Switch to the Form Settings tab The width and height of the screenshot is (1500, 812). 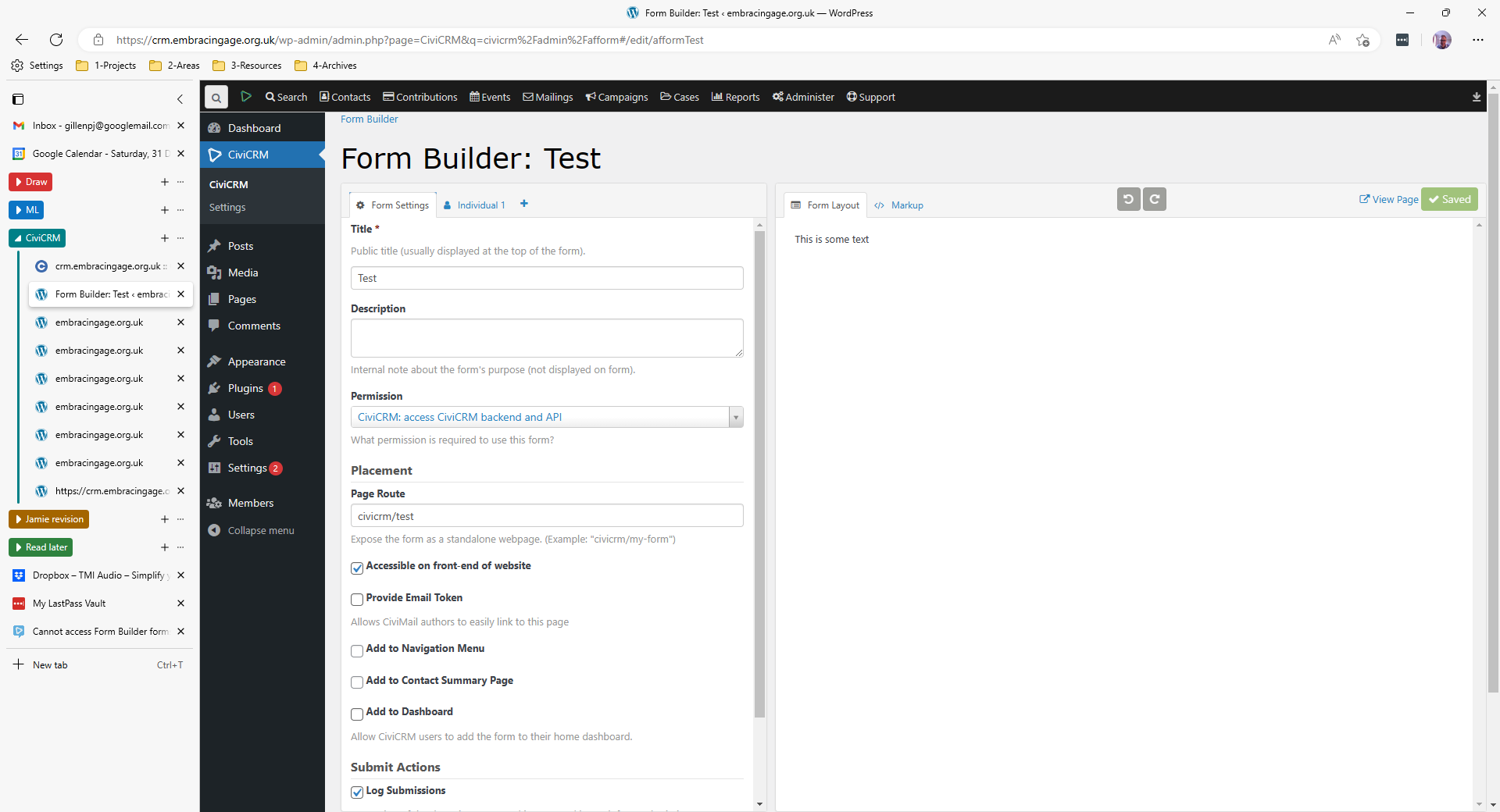(x=392, y=205)
